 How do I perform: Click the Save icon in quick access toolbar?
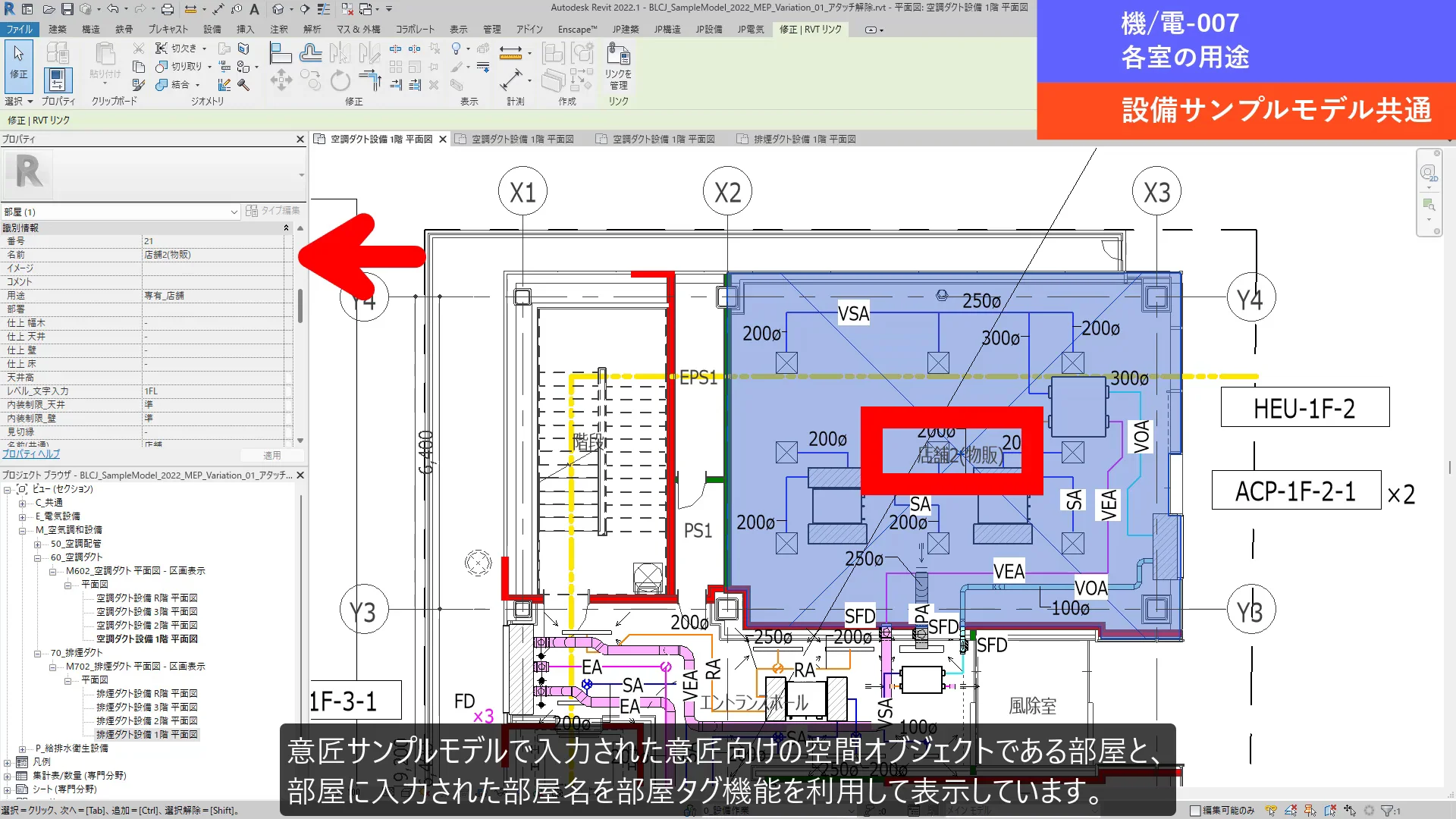click(x=67, y=9)
